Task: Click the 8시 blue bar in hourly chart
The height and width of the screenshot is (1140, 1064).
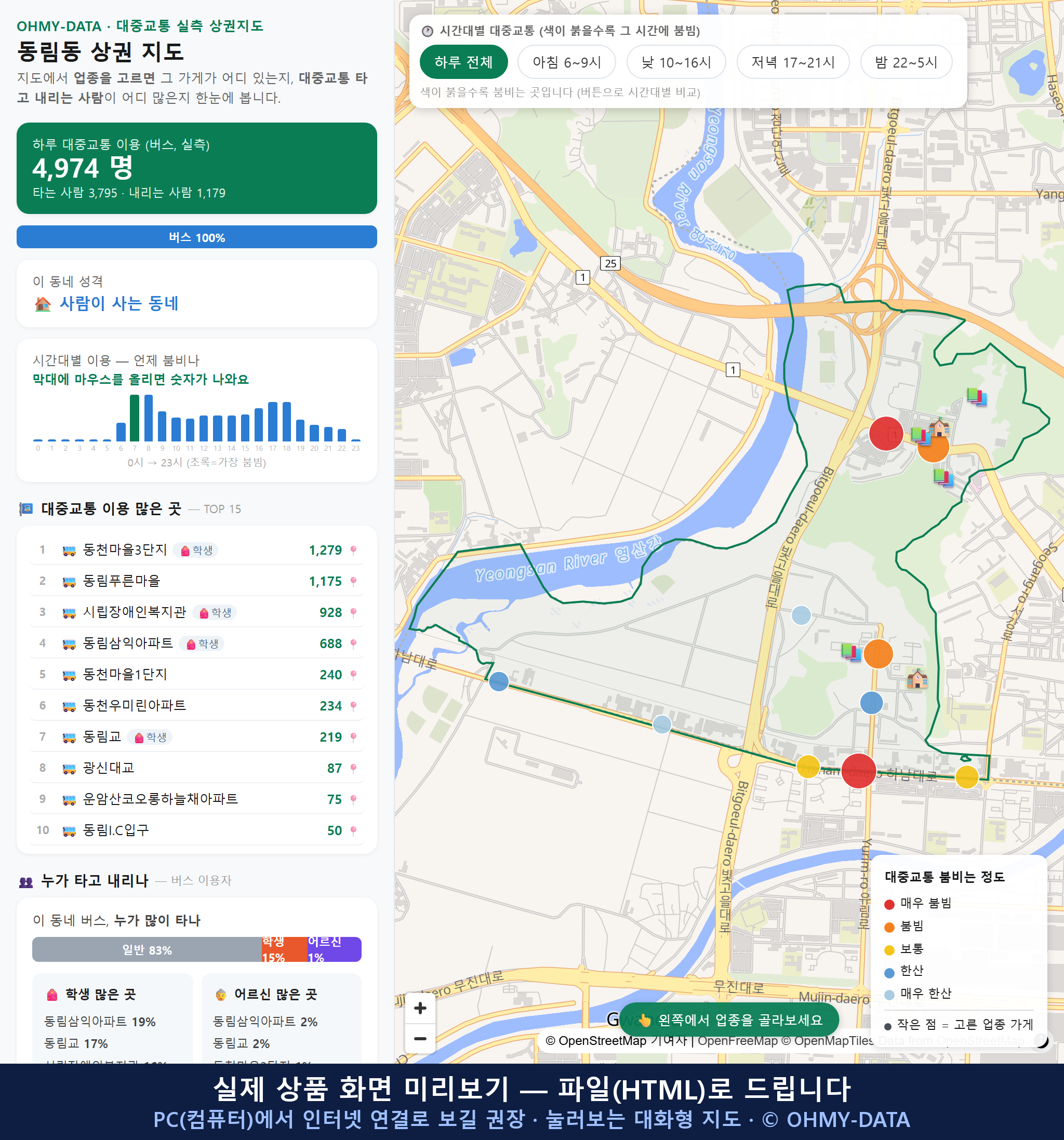Action: point(149,418)
